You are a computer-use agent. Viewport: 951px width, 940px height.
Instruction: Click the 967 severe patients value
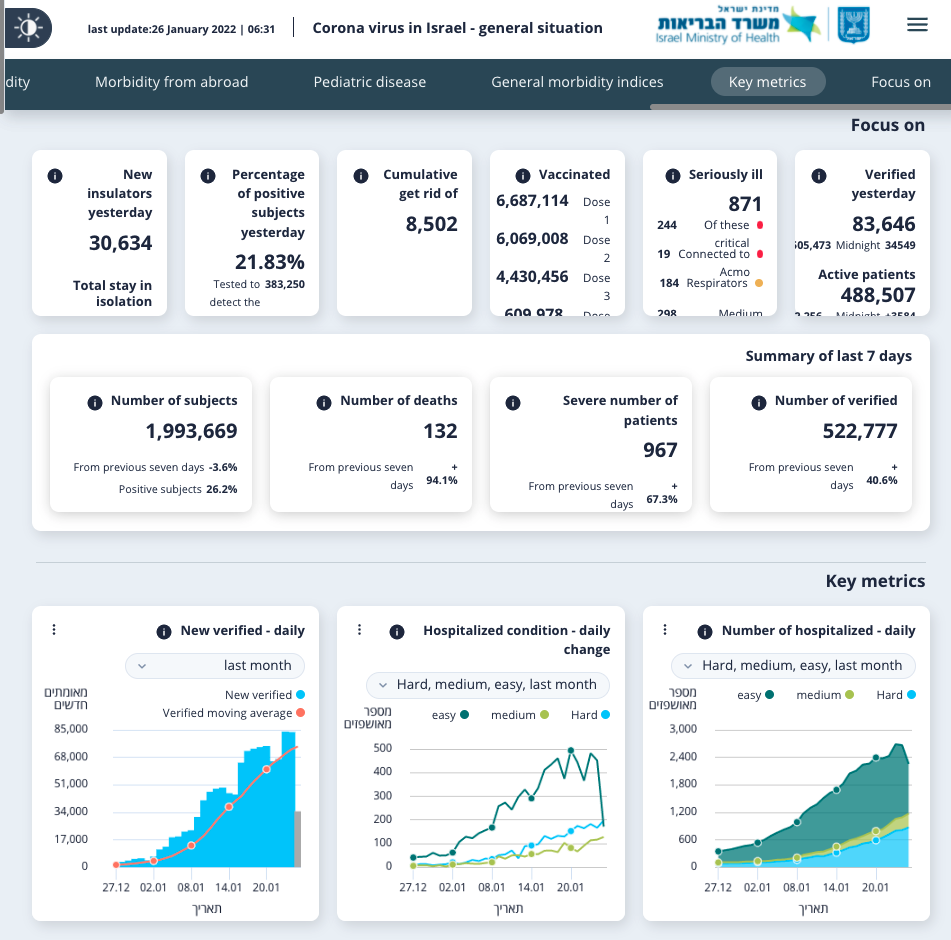pyautogui.click(x=660, y=451)
